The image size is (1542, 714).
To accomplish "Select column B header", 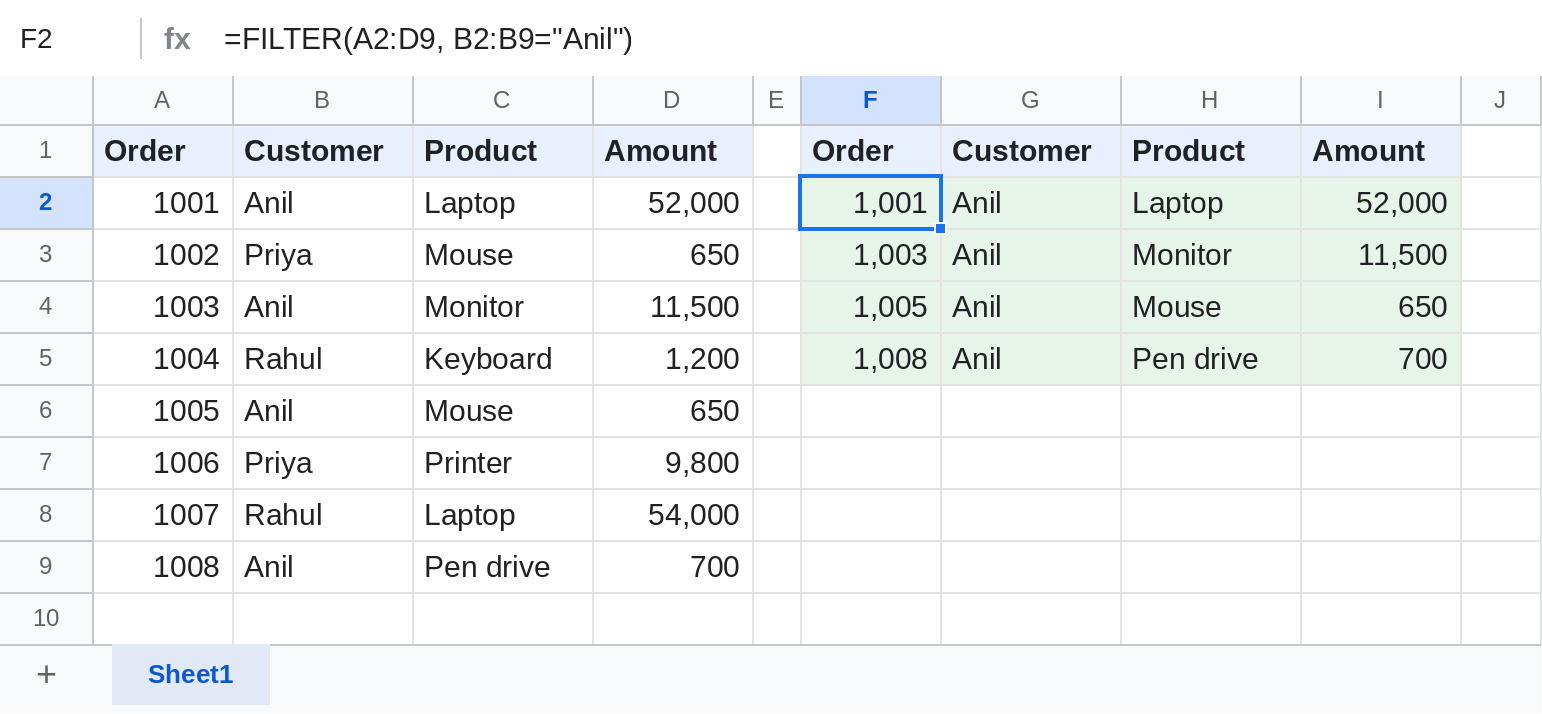I will [323, 100].
